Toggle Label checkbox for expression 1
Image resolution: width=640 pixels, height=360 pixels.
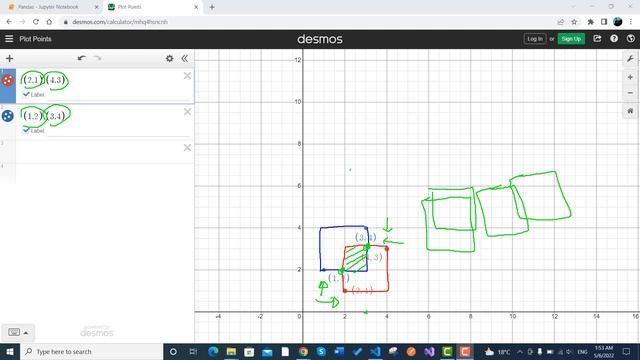(26, 94)
